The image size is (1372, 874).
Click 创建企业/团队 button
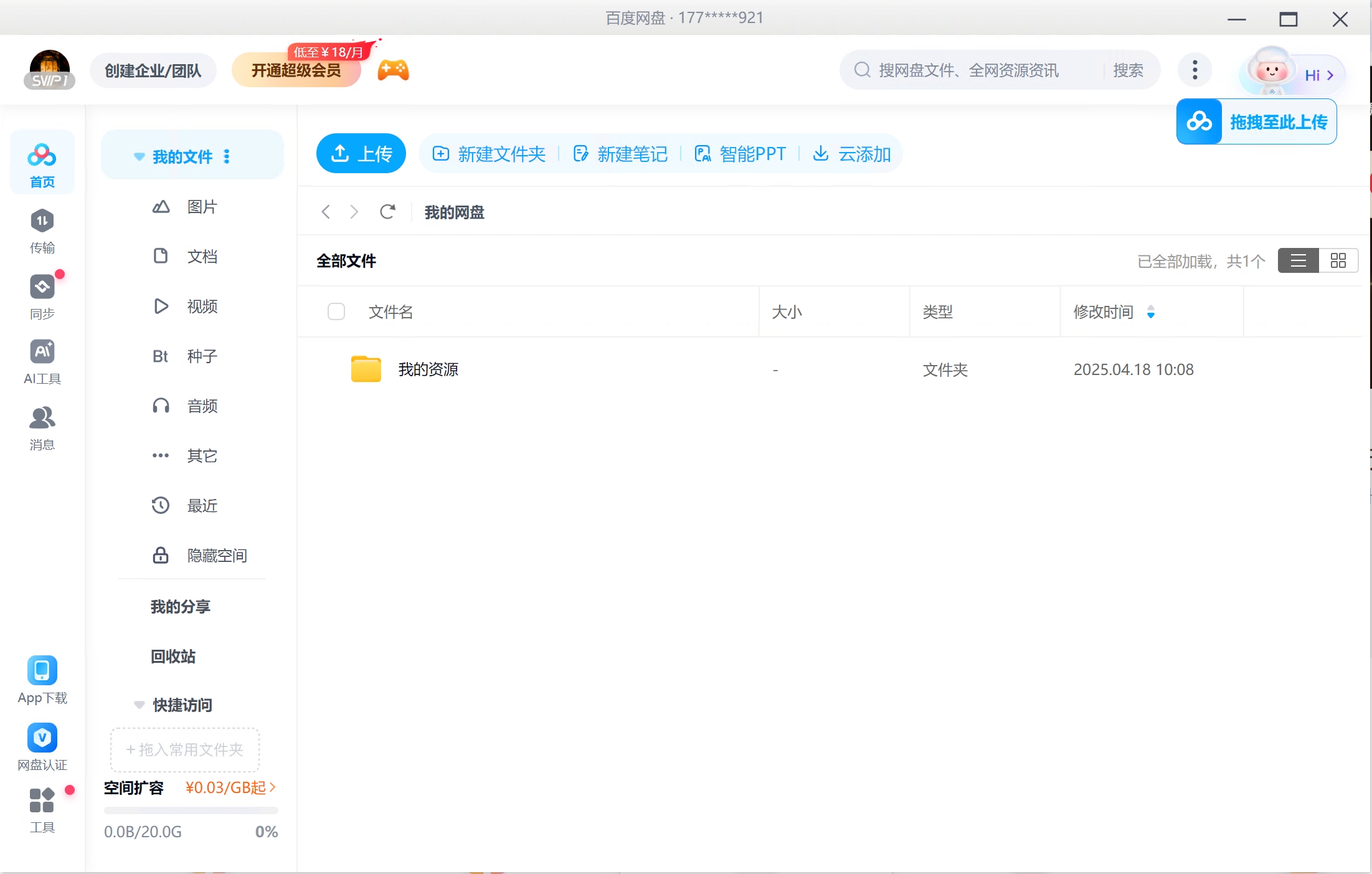point(153,70)
